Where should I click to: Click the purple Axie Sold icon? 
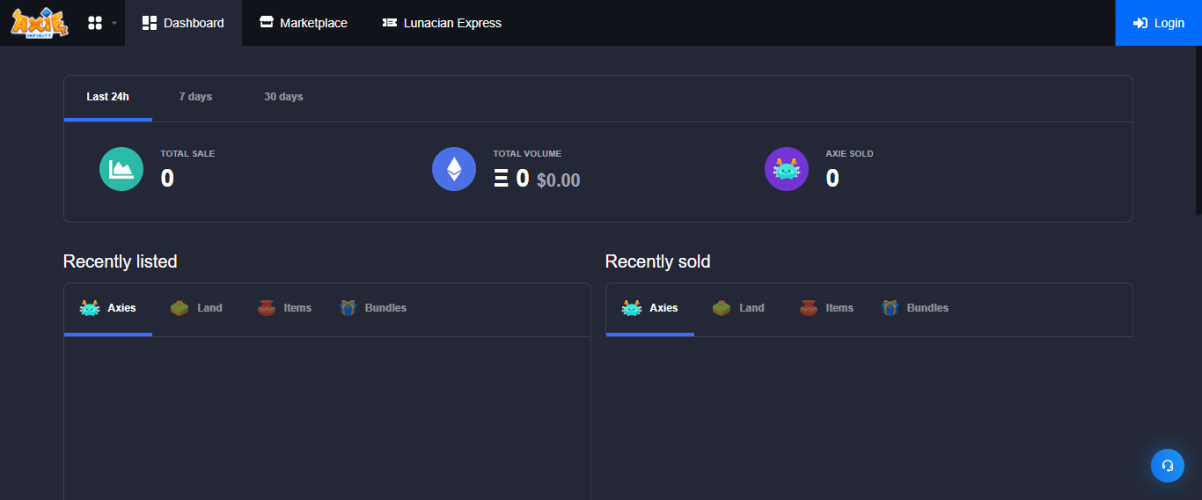pyautogui.click(x=787, y=169)
